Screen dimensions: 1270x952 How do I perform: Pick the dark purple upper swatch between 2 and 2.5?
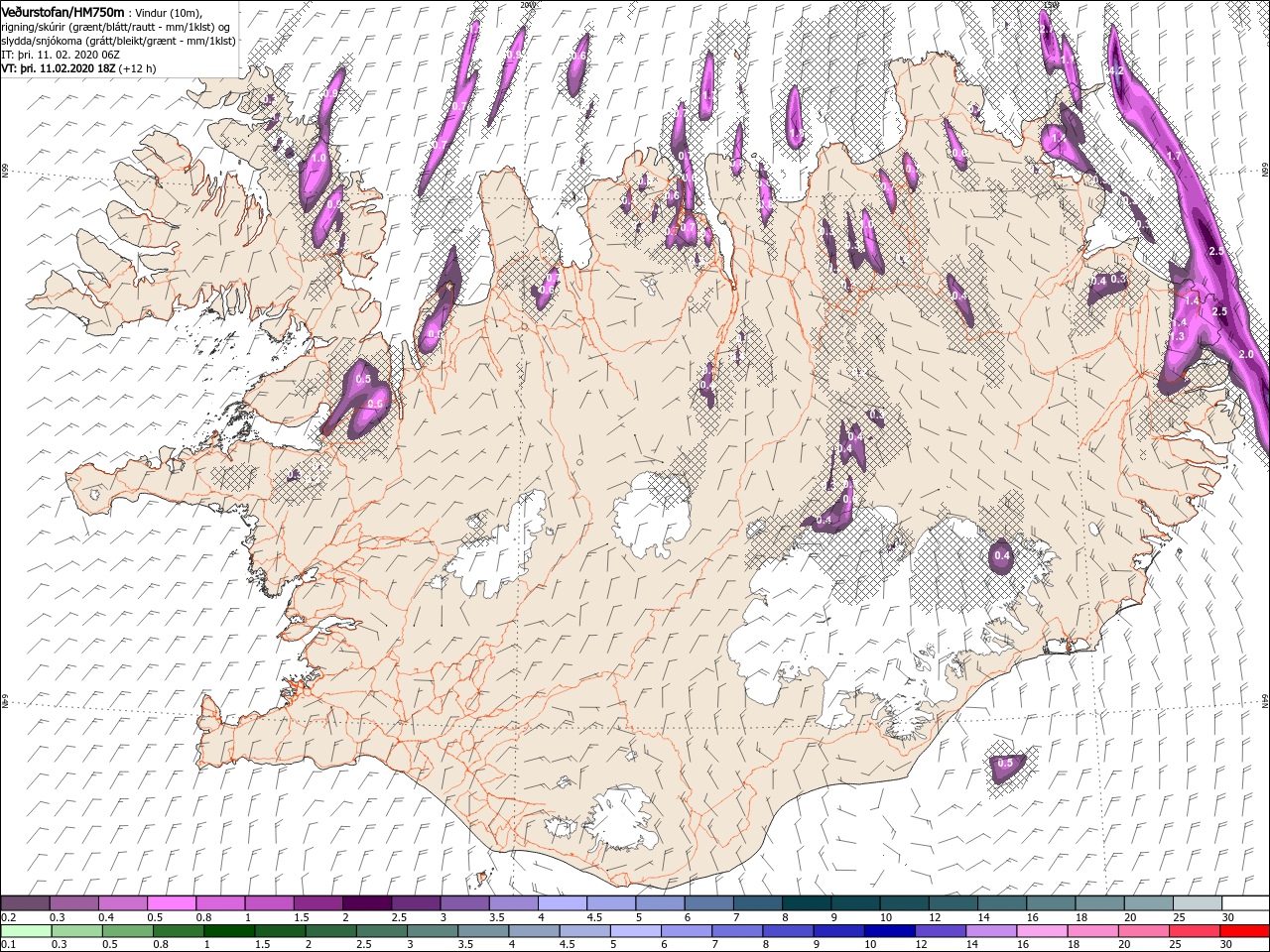366,903
